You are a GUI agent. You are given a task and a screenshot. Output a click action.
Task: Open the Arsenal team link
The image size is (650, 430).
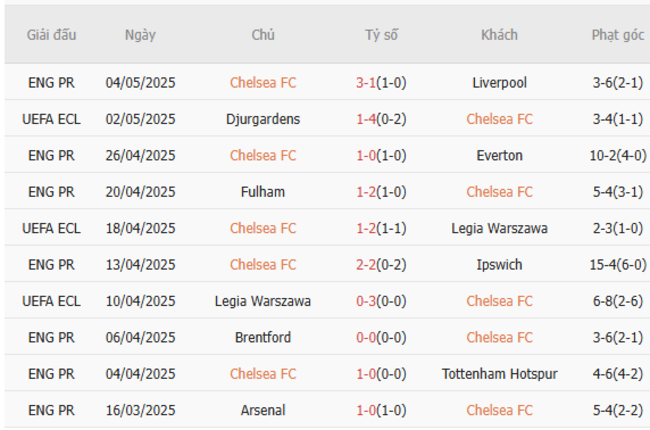click(x=263, y=410)
